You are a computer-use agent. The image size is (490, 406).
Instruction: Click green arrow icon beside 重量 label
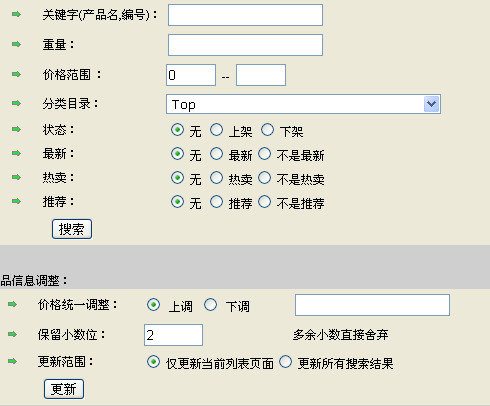click(x=16, y=44)
